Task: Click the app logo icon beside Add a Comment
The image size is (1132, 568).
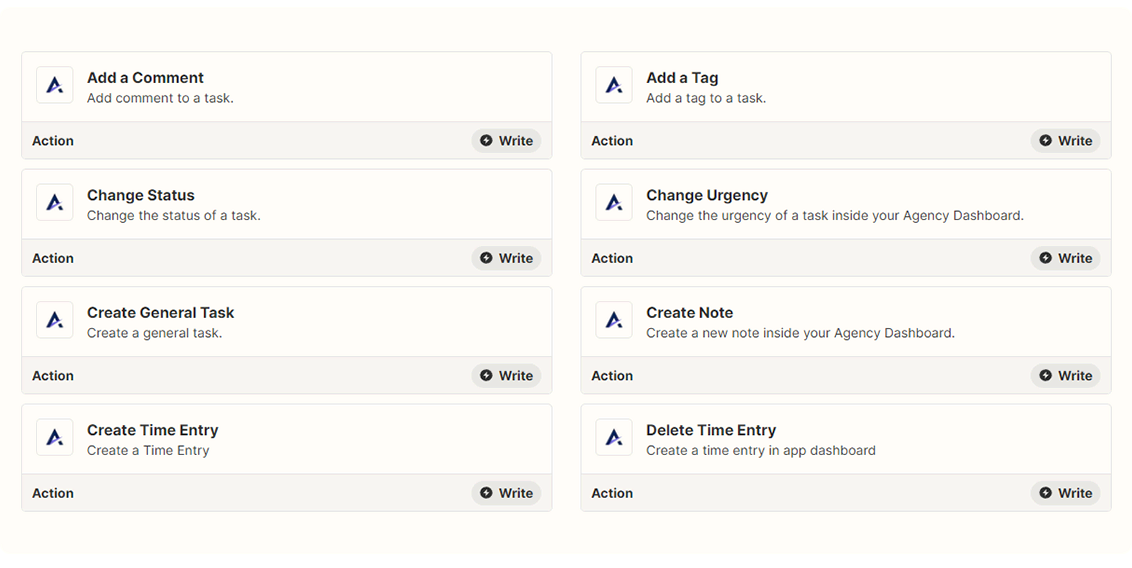Action: (55, 86)
